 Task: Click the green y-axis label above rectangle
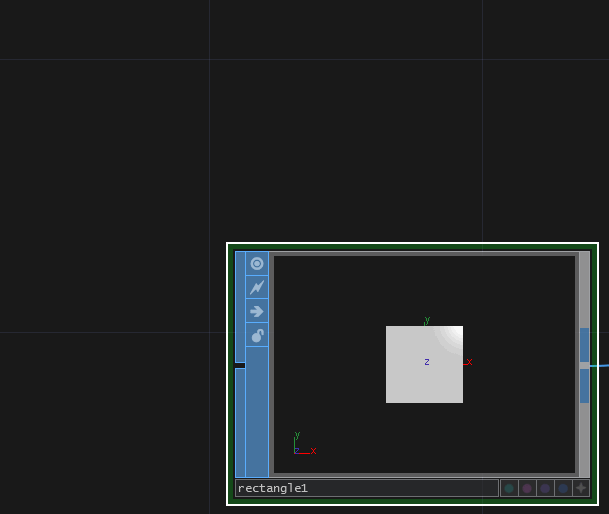pos(427,320)
